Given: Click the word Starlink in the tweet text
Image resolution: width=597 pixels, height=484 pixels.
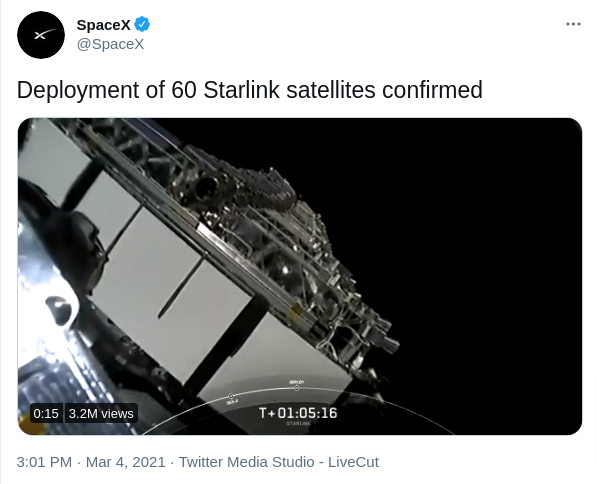Looking at the screenshot, I should 241,90.
